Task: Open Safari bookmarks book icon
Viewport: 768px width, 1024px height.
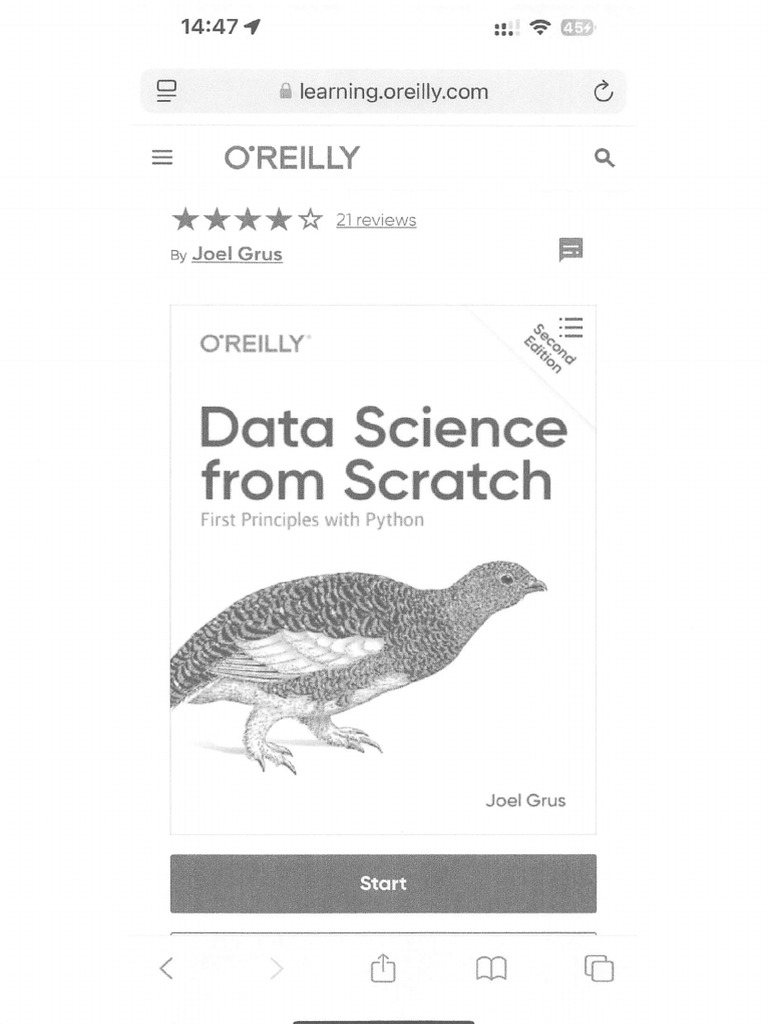Action: tap(491, 968)
